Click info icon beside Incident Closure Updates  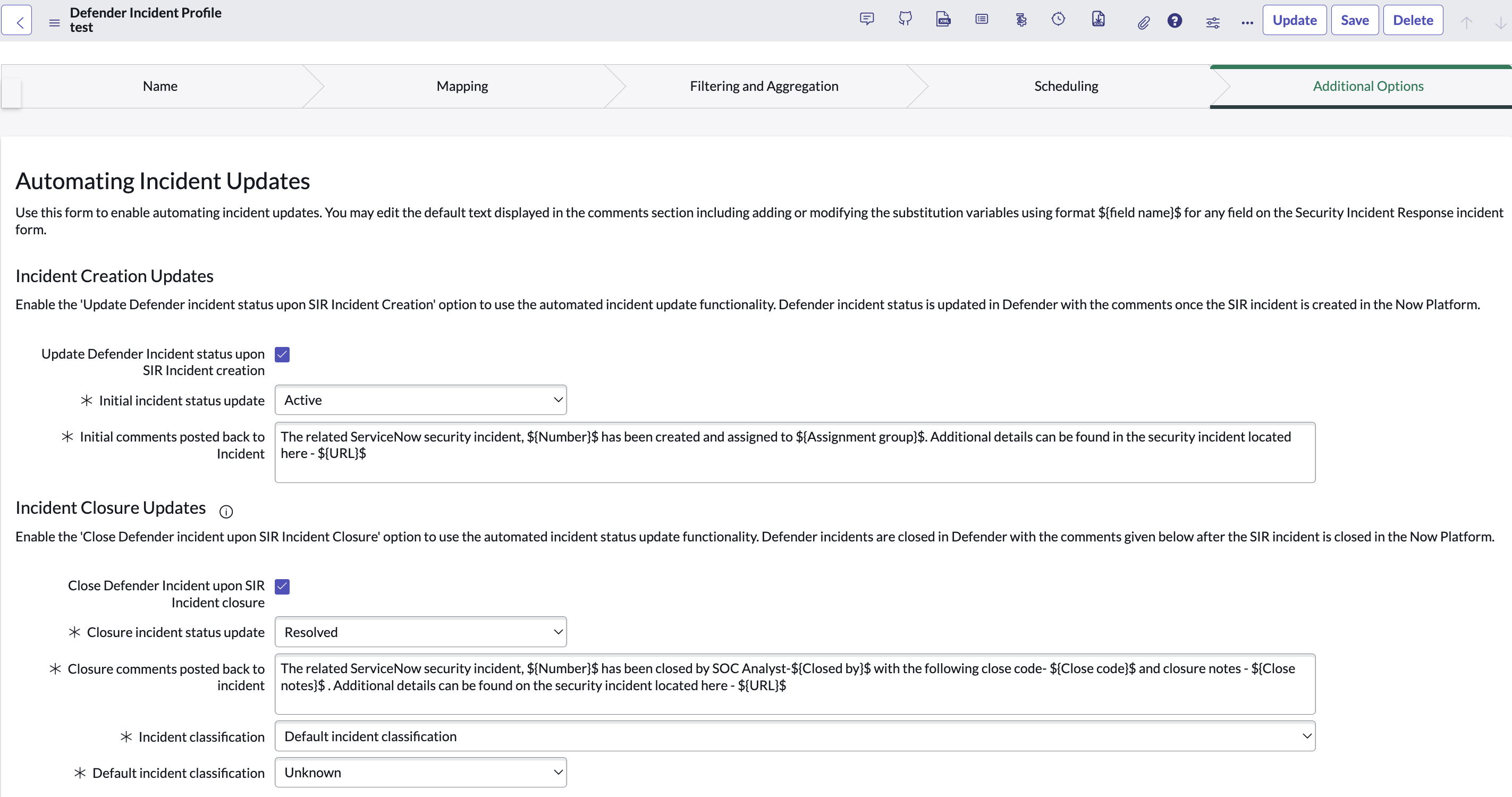226,512
